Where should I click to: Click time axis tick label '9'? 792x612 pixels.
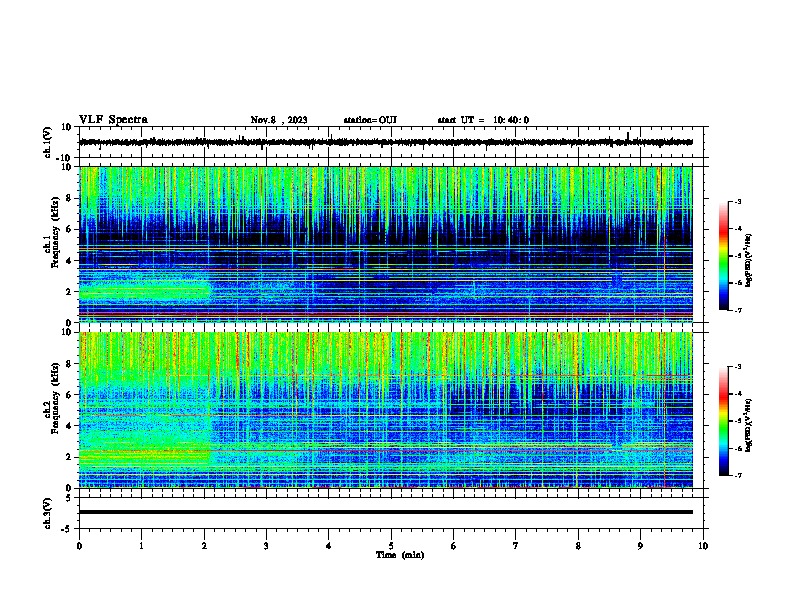pos(640,546)
